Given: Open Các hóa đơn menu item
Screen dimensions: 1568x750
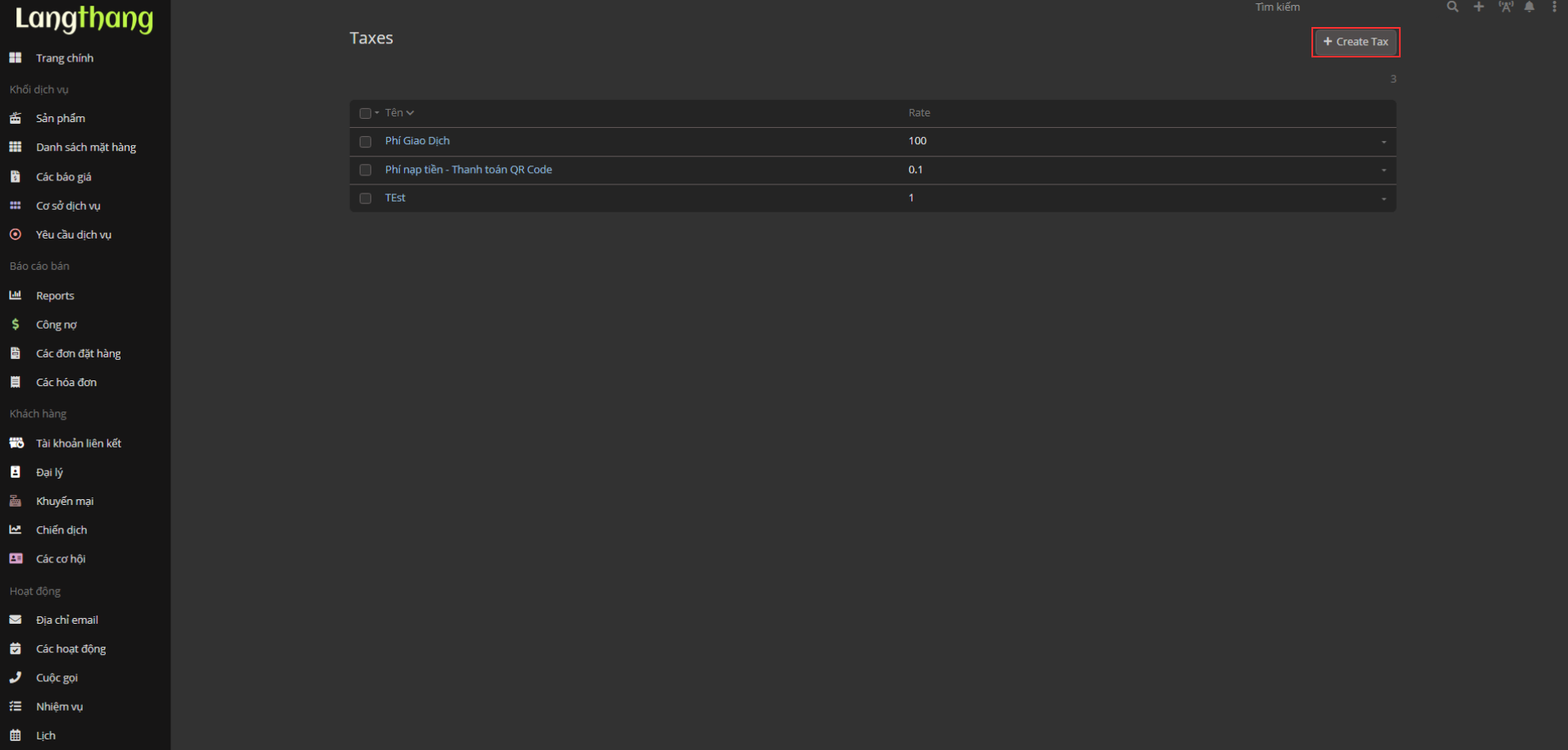Looking at the screenshot, I should coord(66,382).
